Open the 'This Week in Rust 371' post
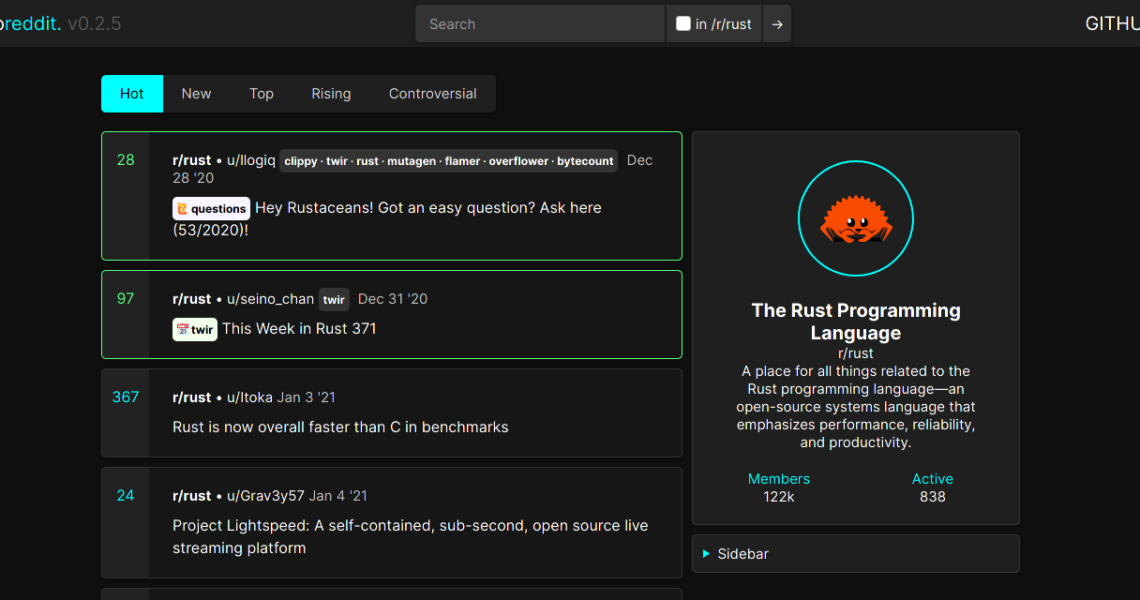This screenshot has width=1140, height=600. [299, 329]
